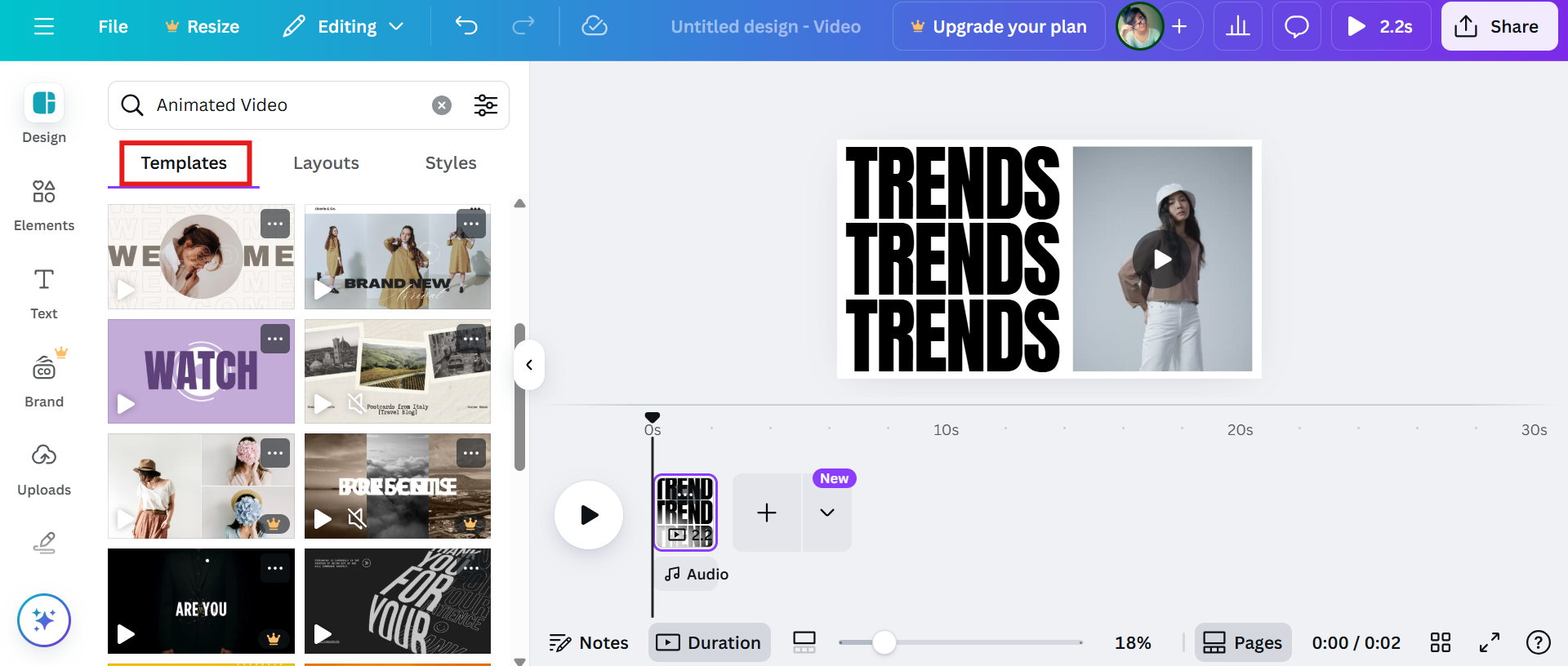Enter fullscreen mode

click(x=1490, y=643)
